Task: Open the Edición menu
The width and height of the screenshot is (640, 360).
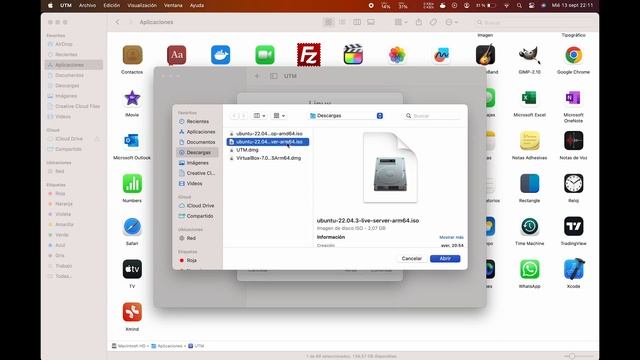Action: click(x=111, y=6)
